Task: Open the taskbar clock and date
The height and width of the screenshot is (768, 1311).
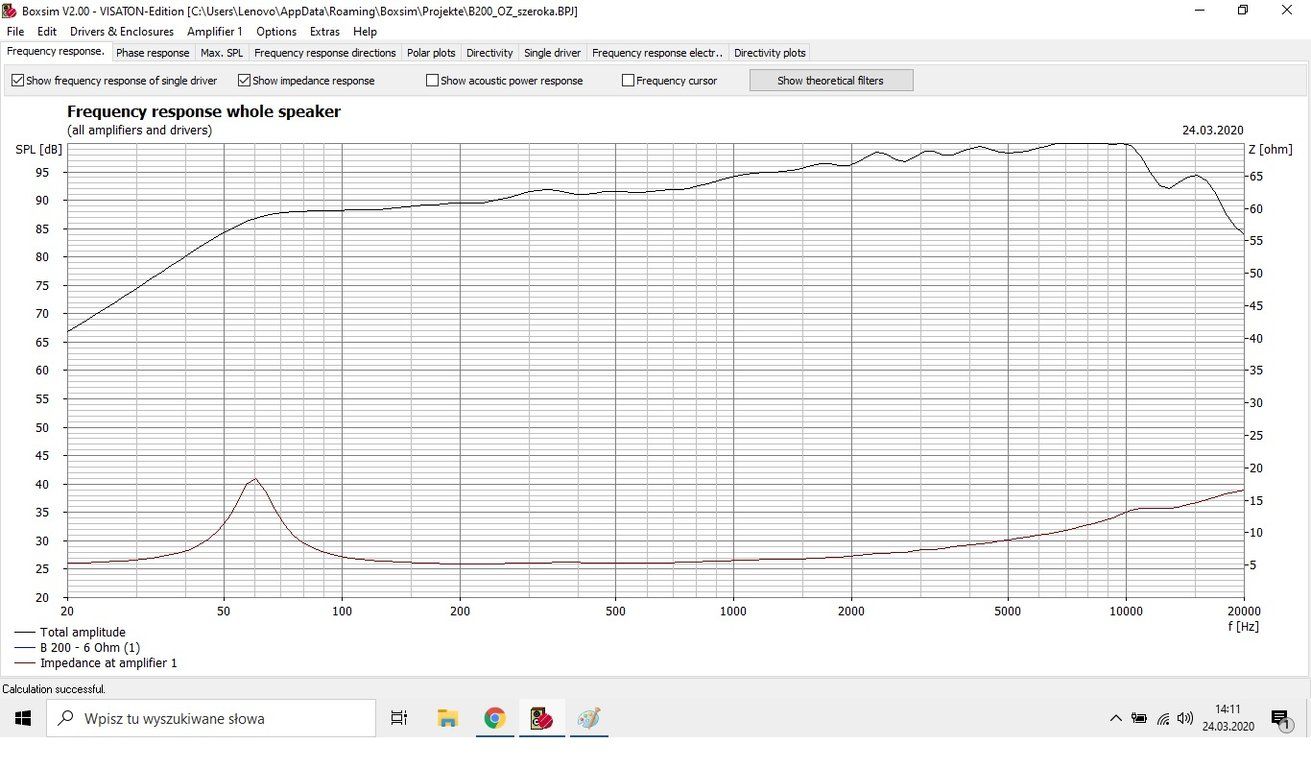Action: coord(1228,718)
